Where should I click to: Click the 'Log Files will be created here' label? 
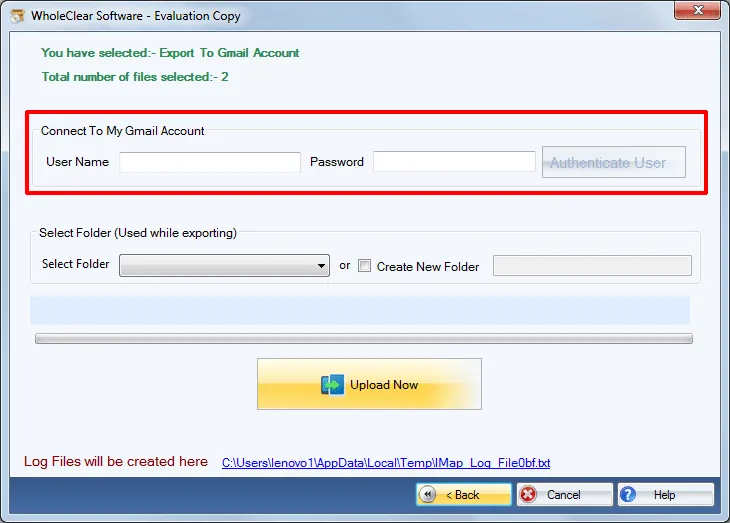tap(116, 462)
